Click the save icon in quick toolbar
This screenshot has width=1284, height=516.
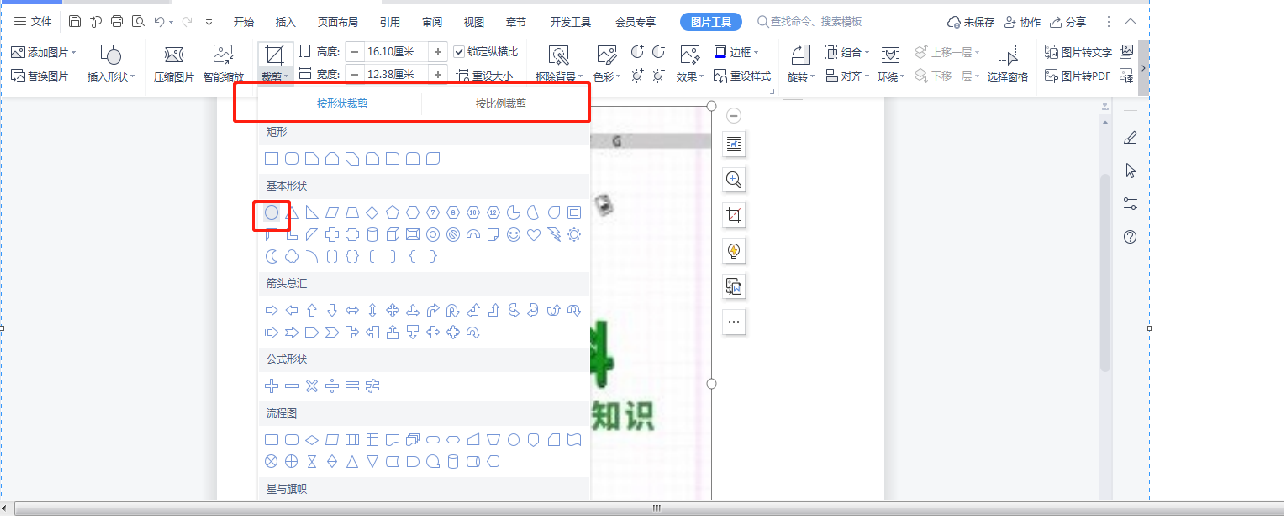point(76,21)
